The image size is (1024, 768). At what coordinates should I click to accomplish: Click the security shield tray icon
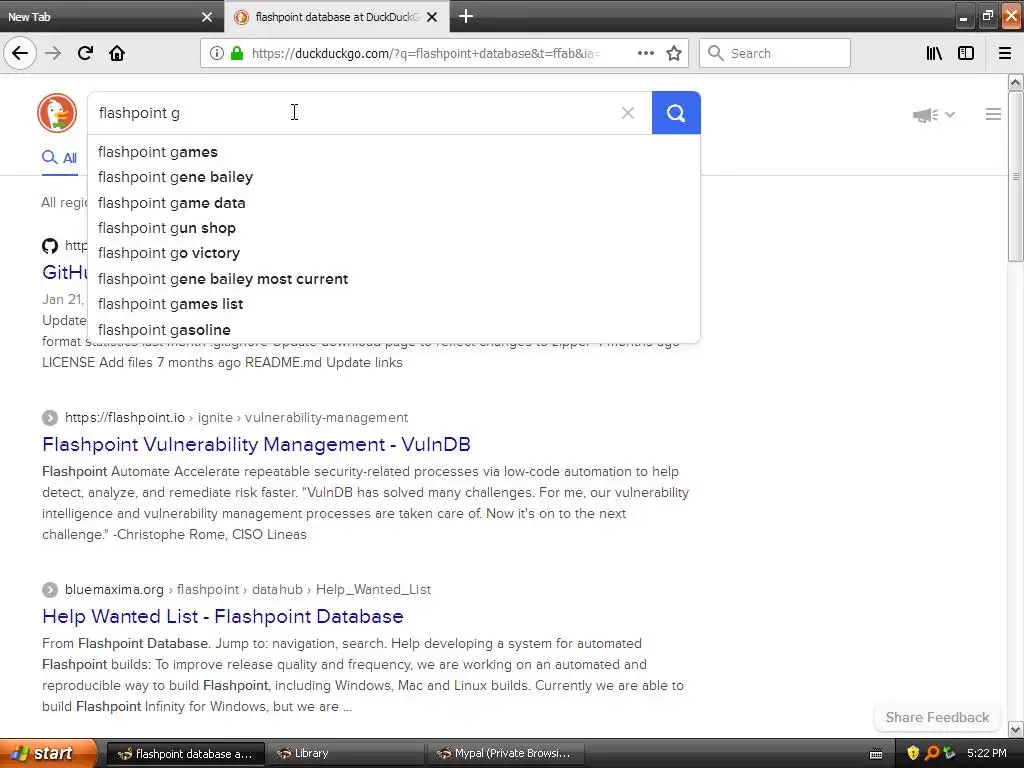click(x=913, y=753)
